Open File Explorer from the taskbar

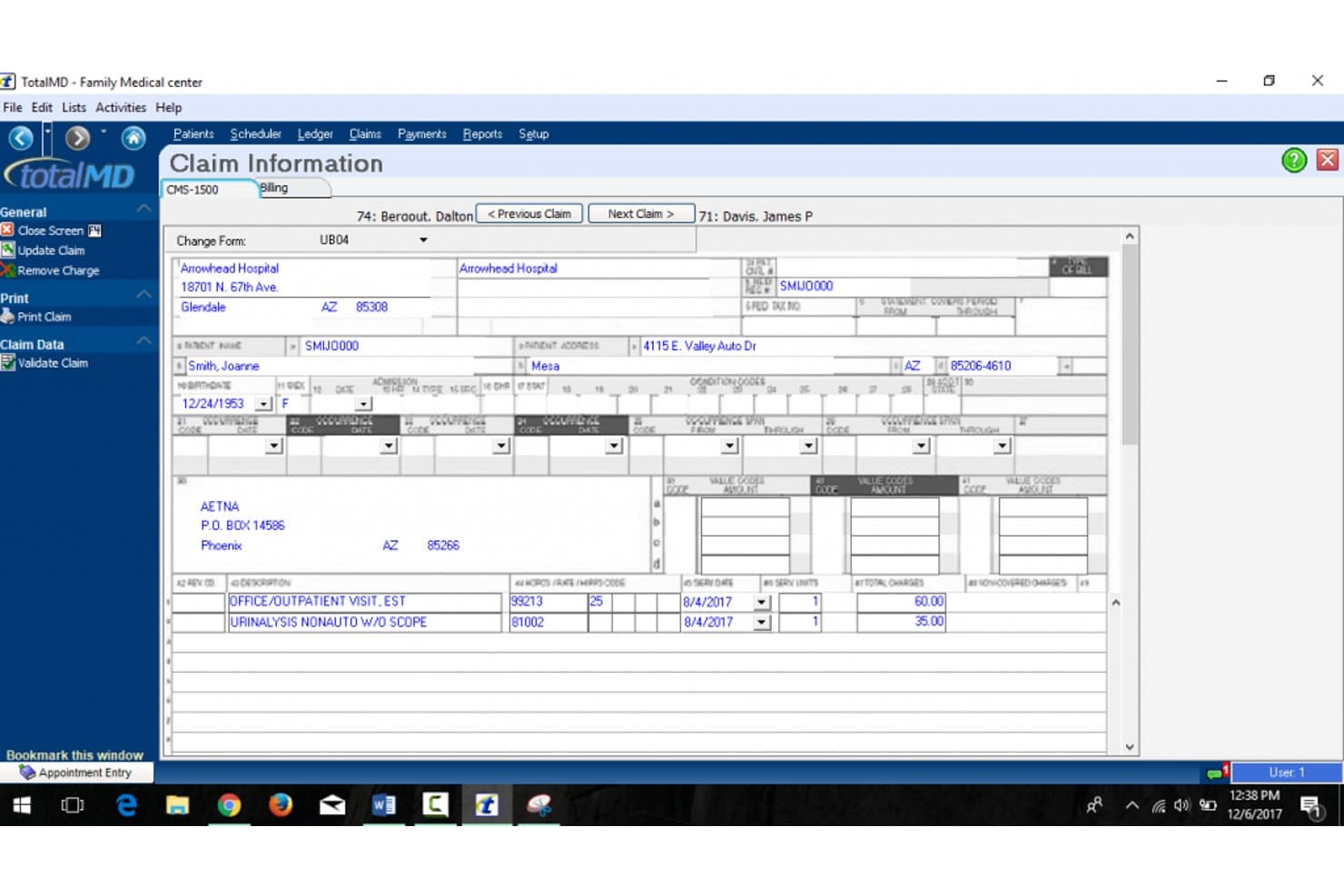177,805
